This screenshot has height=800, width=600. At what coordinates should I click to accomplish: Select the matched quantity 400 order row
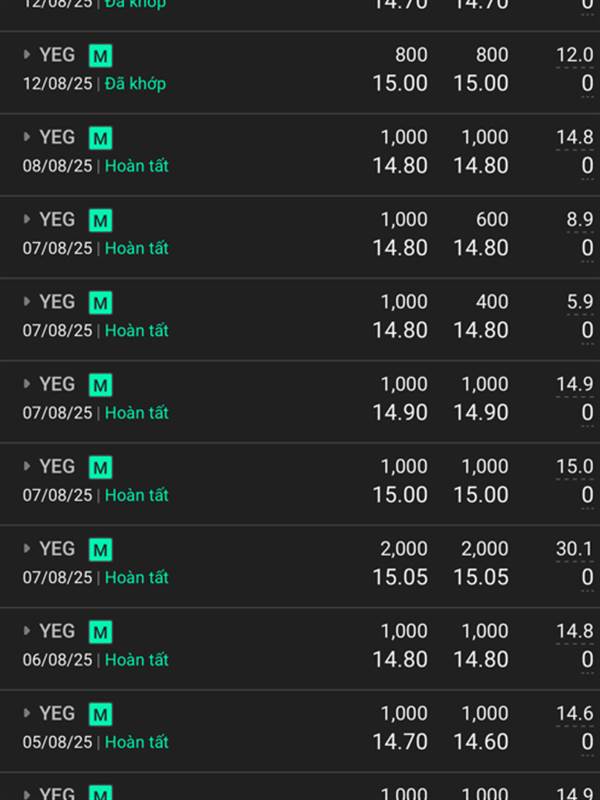300,319
